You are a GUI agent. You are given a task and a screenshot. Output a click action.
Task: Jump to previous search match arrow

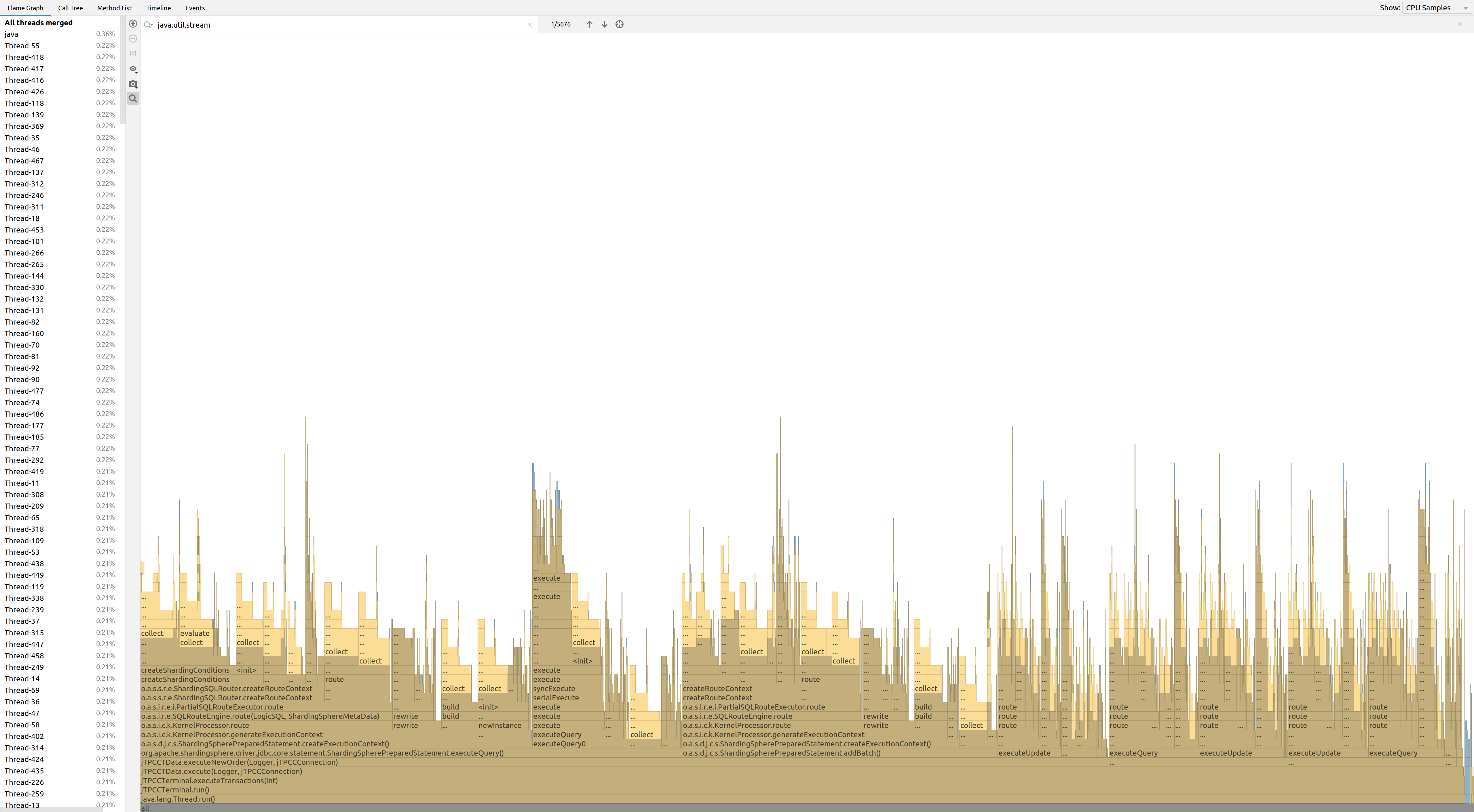click(589, 24)
